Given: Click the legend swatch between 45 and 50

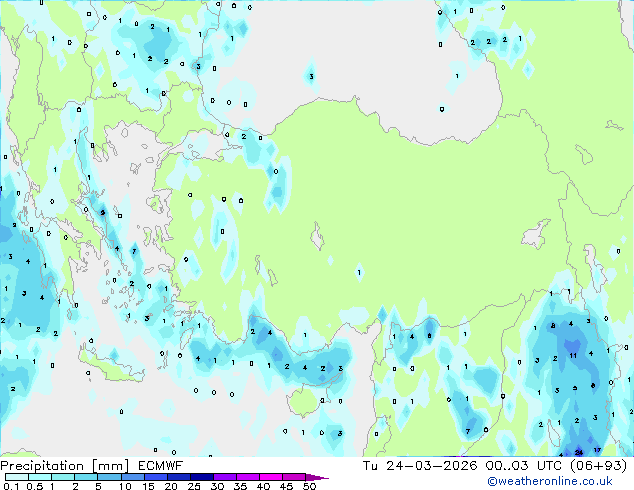Looking at the screenshot, I should [x=294, y=477].
